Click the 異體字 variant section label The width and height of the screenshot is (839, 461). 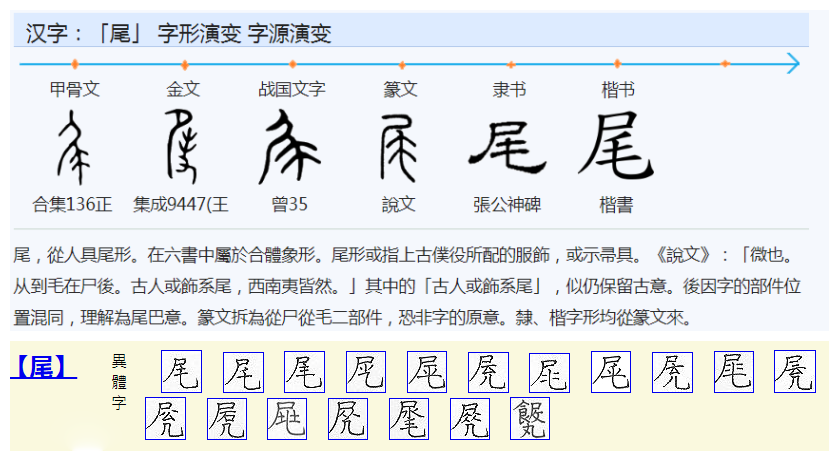click(x=119, y=382)
